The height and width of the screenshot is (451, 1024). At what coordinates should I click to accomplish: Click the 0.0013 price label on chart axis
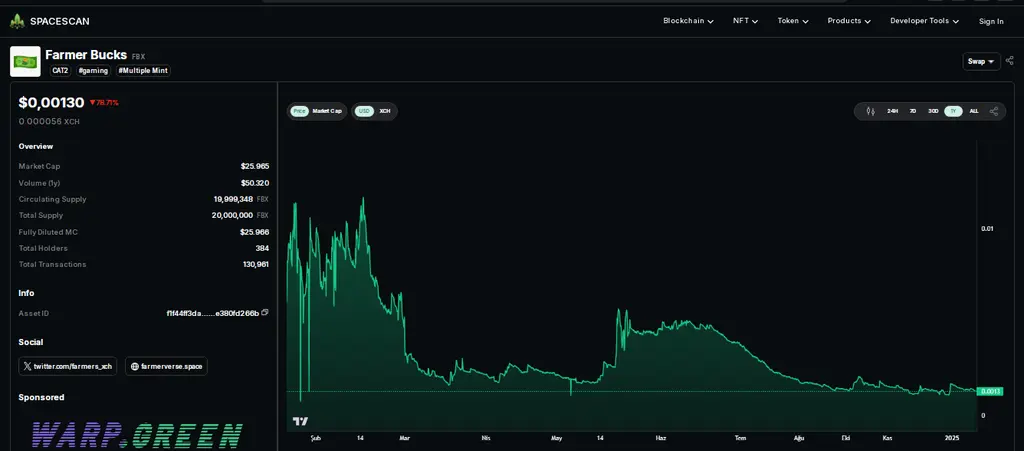[990, 392]
